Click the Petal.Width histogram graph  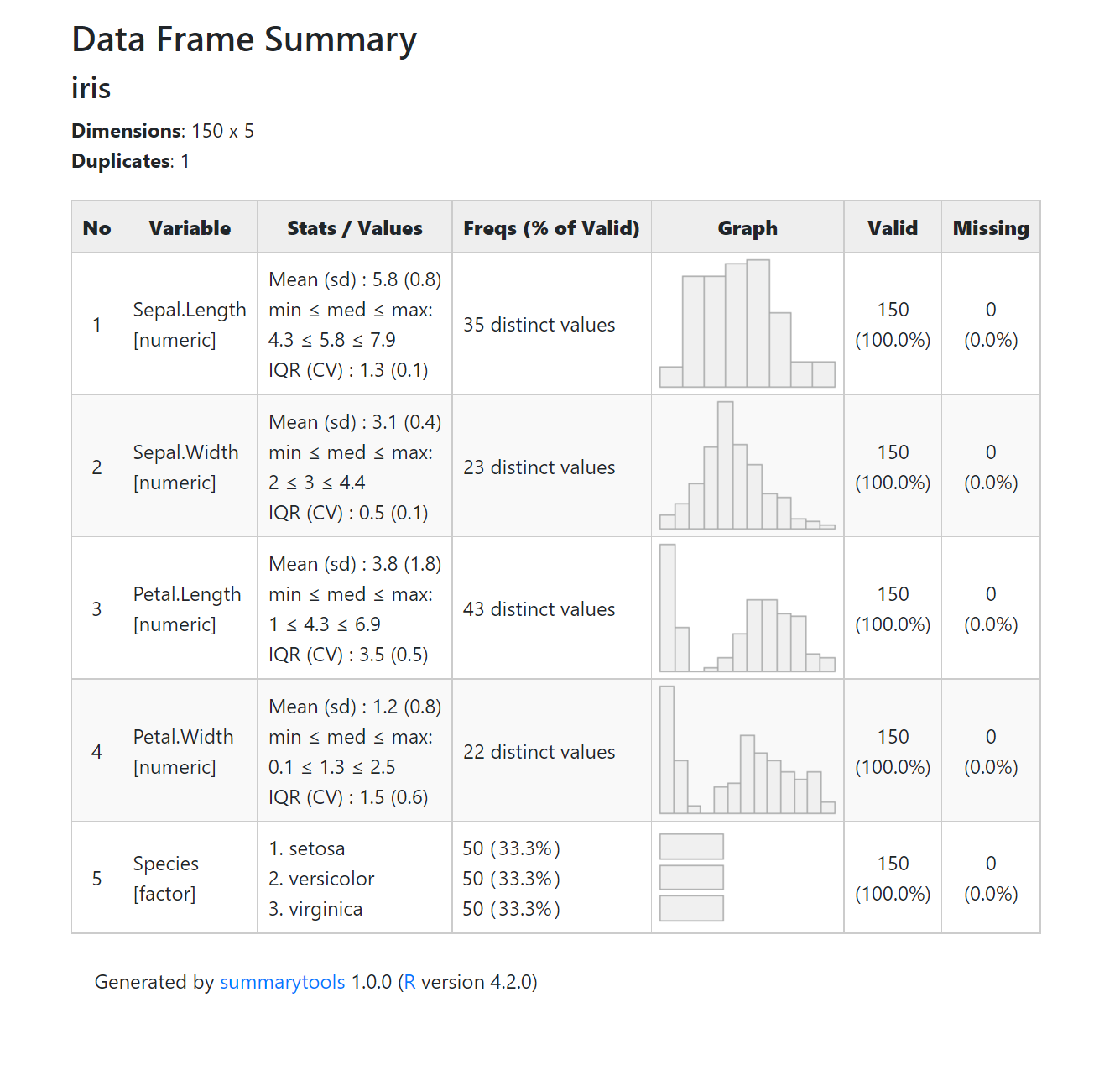coord(747,750)
